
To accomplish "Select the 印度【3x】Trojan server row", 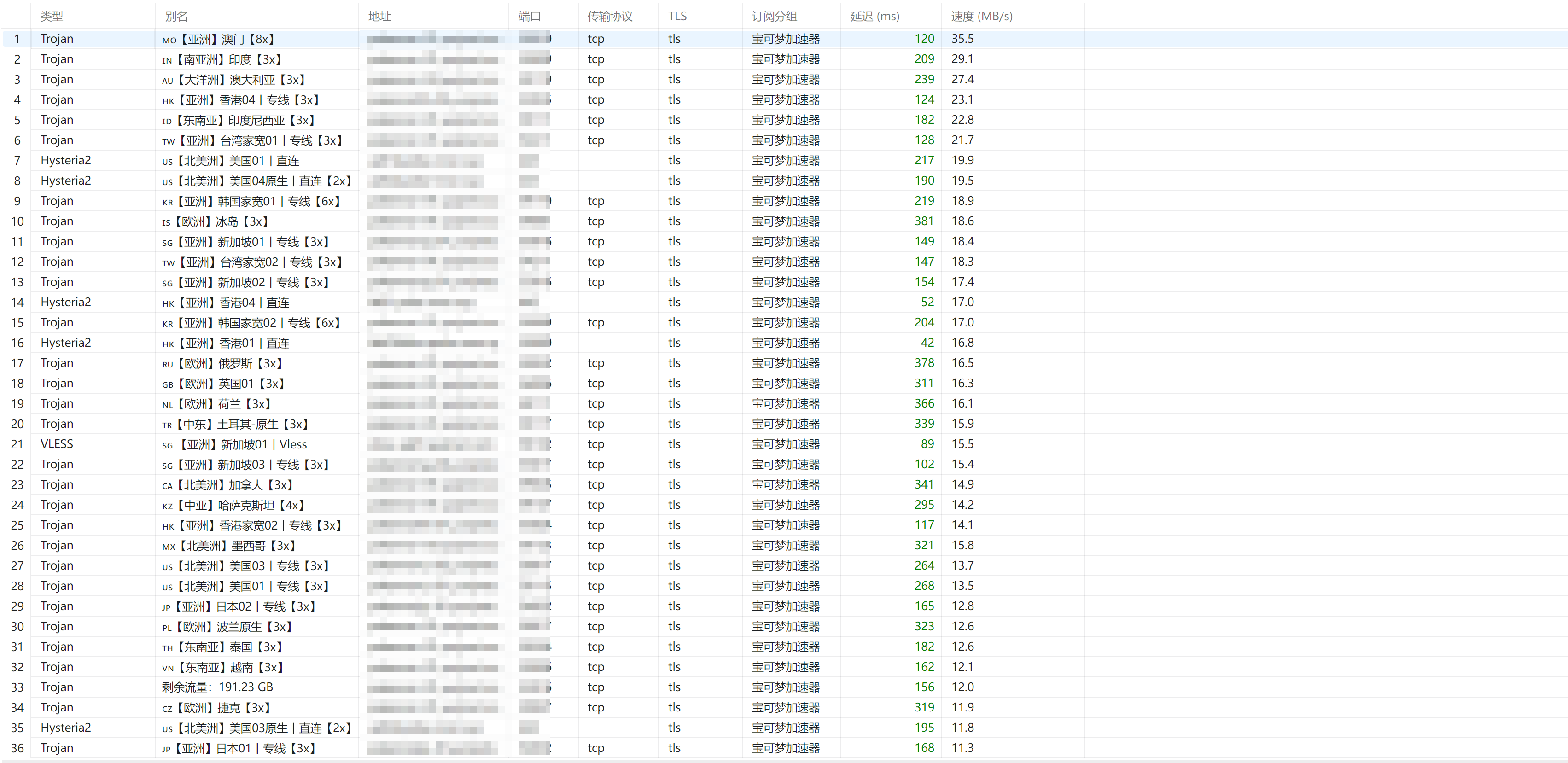I will click(784, 59).
